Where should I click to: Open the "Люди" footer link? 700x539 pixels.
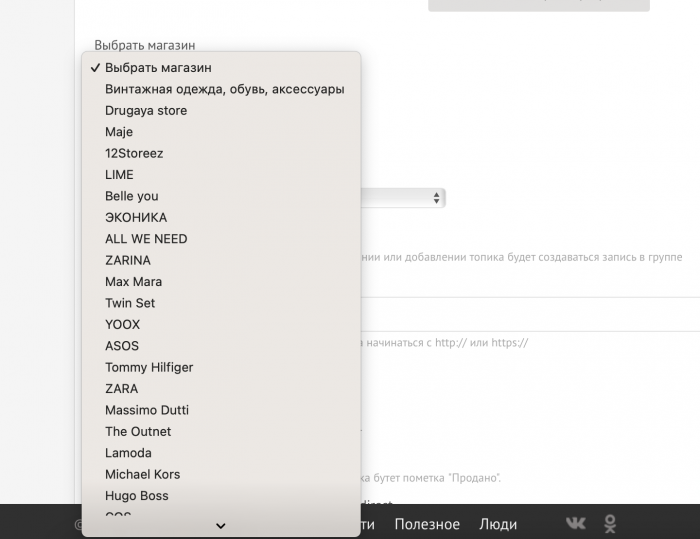[498, 524]
